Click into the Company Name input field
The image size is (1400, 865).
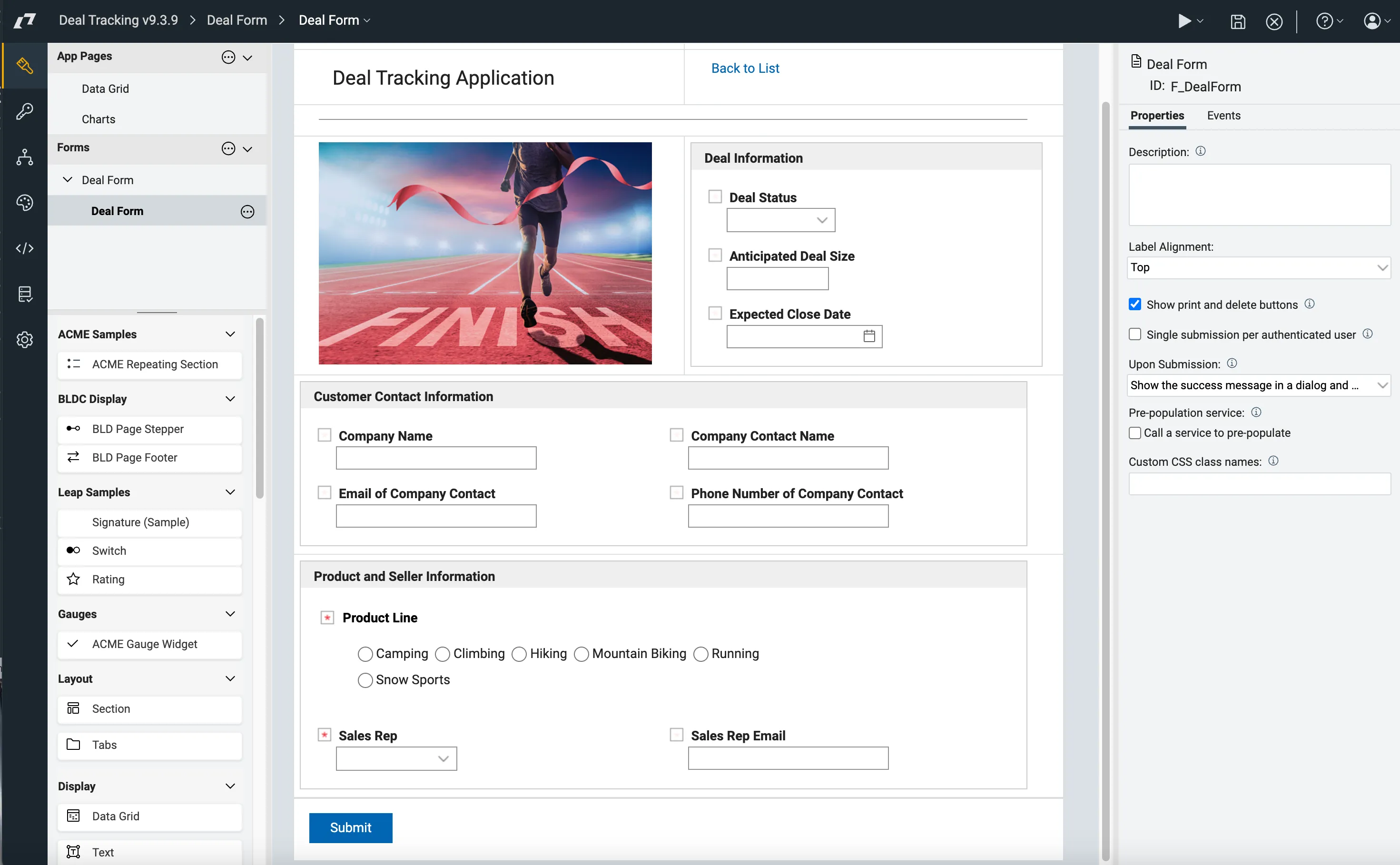[x=436, y=458]
